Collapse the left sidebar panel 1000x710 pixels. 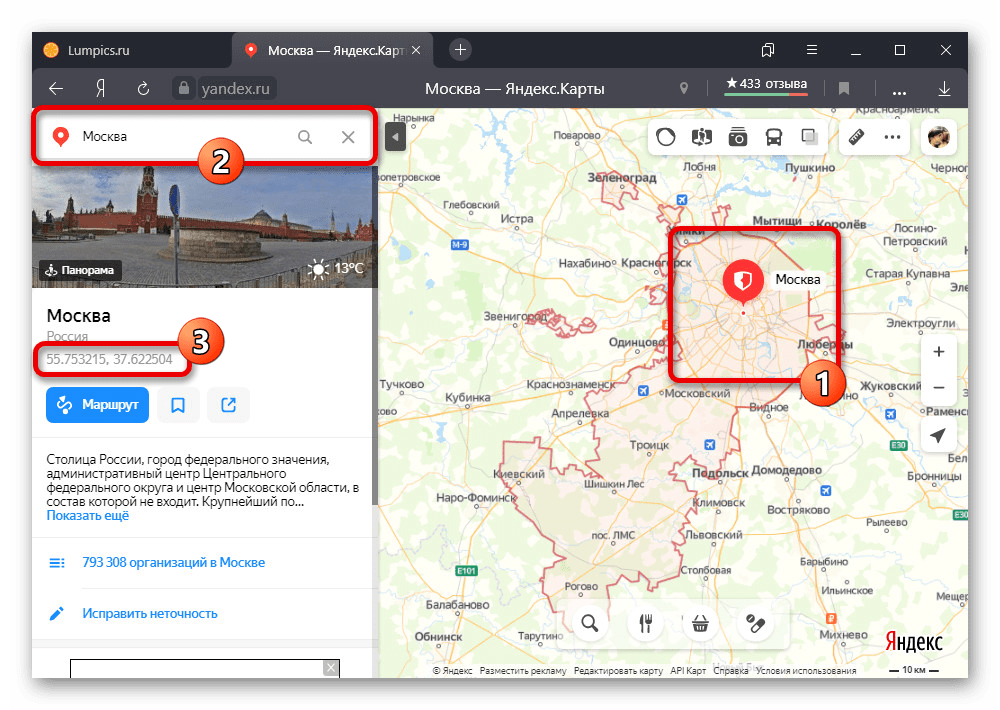pyautogui.click(x=395, y=137)
